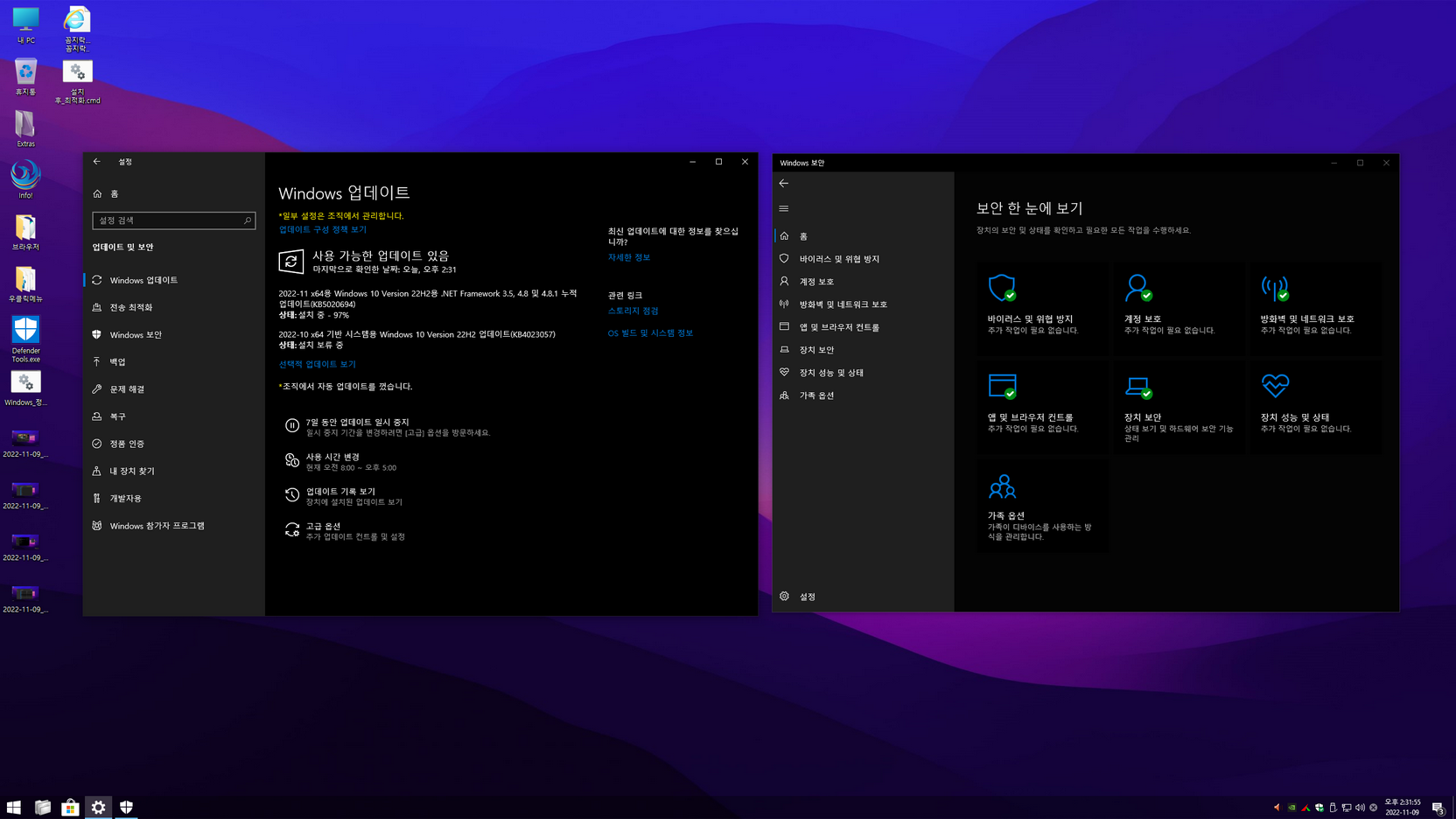Select 홈 in the 설정 sidebar
Screen dimensions: 1456x819
tap(174, 193)
